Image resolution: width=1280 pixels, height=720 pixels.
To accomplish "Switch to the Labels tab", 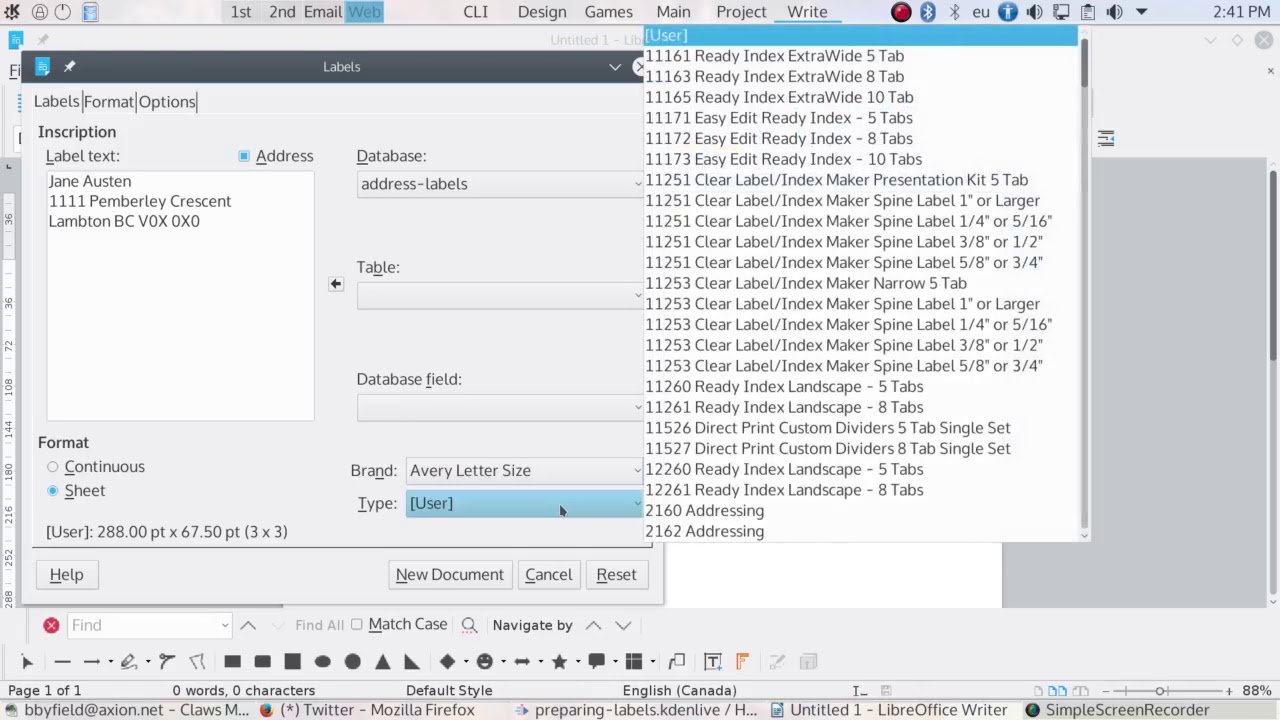I will 56,102.
